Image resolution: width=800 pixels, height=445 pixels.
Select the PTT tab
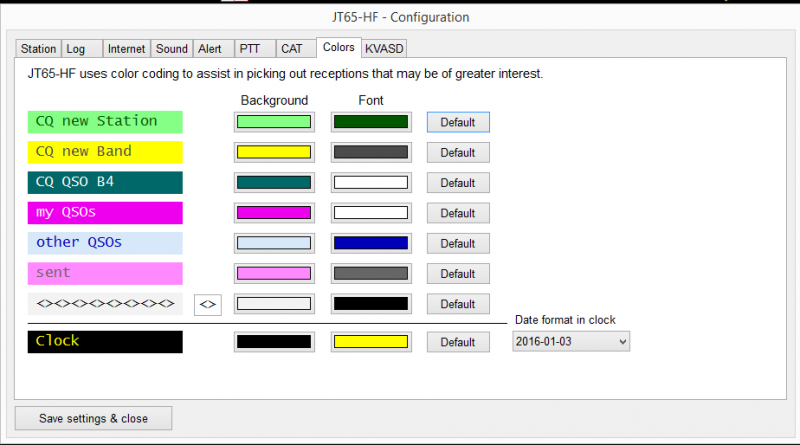tap(255, 48)
